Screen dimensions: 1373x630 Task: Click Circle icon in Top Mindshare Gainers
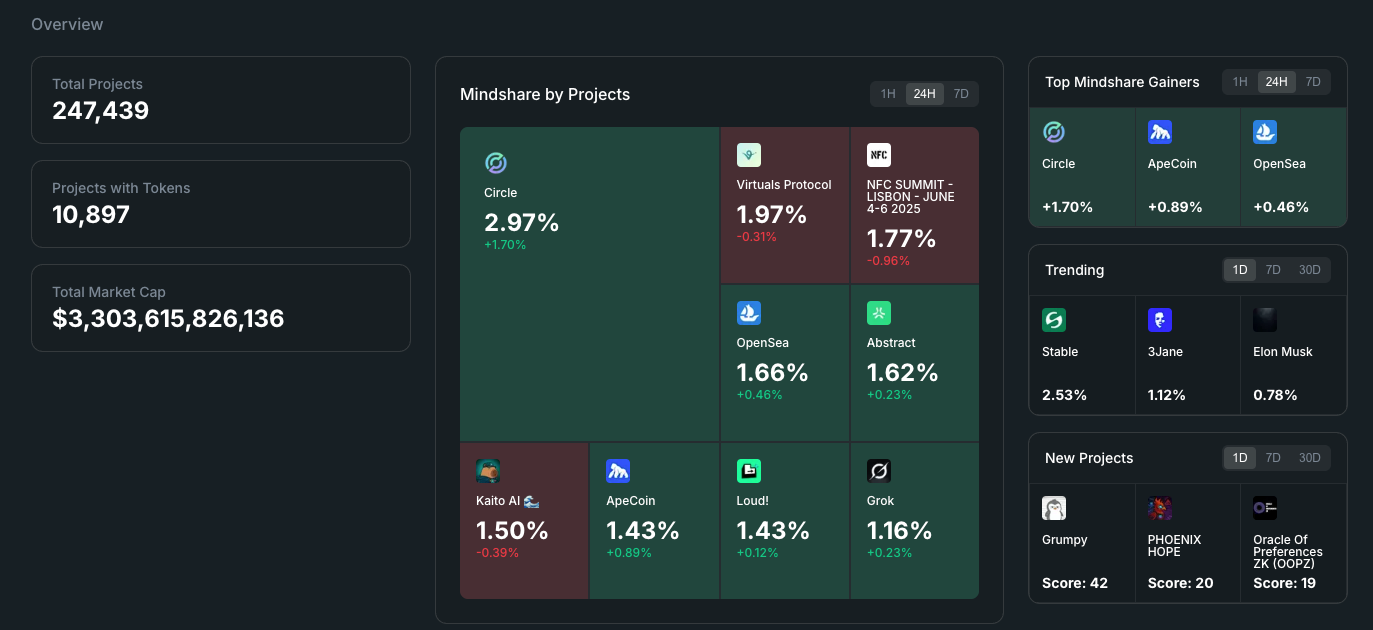1054,132
